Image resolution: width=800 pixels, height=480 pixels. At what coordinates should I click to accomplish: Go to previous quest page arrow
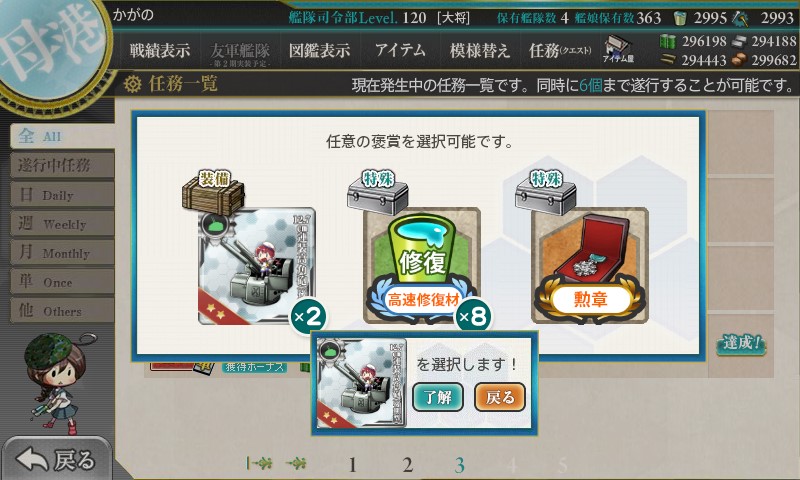[296, 464]
